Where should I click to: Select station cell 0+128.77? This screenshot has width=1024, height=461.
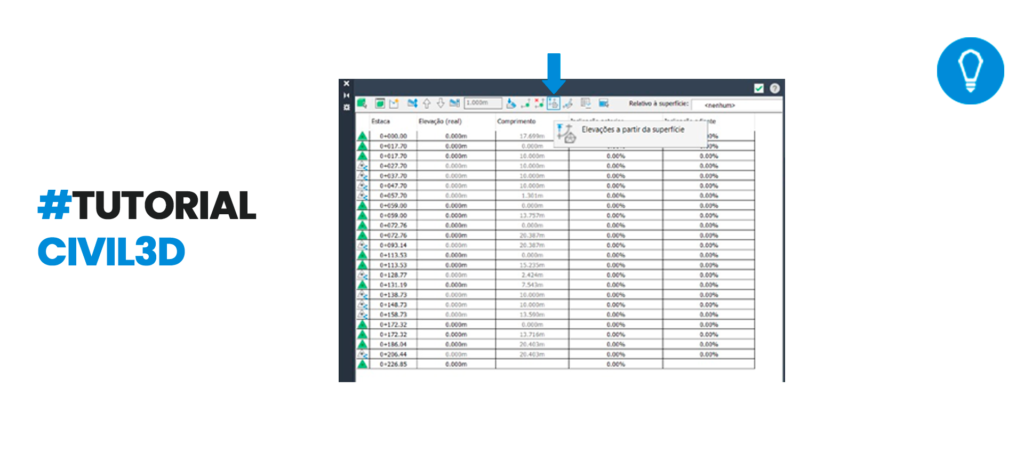[393, 275]
